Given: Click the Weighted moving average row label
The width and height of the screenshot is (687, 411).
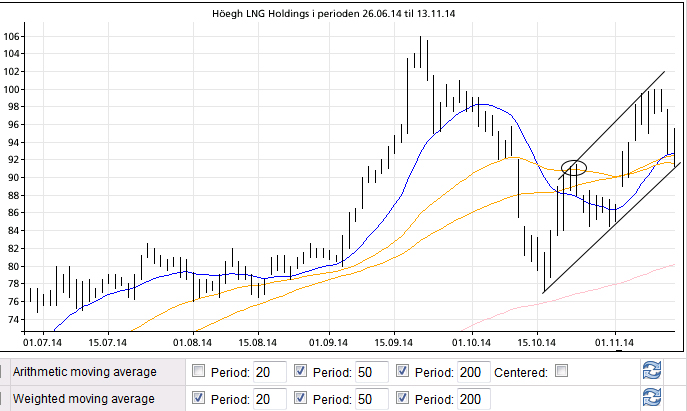Looking at the screenshot, I should coord(83,398).
